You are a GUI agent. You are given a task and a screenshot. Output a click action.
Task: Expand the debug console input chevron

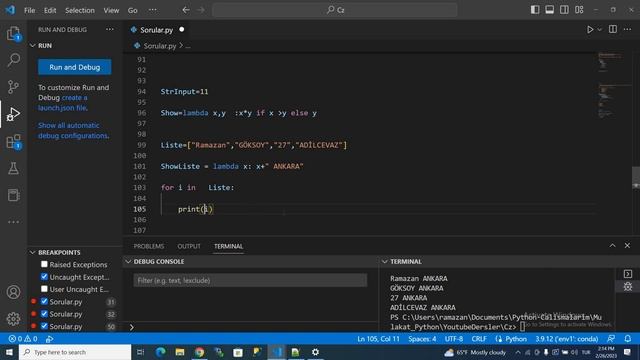pyautogui.click(x=131, y=327)
